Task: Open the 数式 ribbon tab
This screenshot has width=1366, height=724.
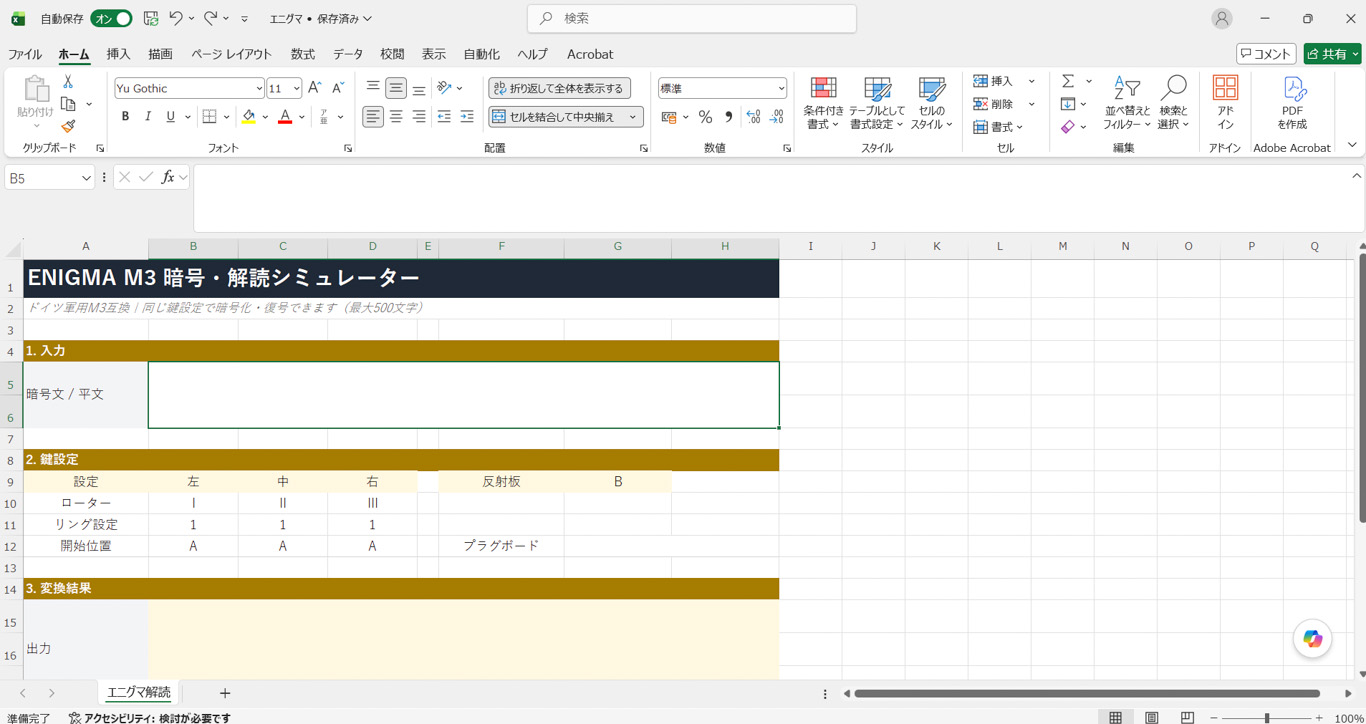Action: click(302, 54)
